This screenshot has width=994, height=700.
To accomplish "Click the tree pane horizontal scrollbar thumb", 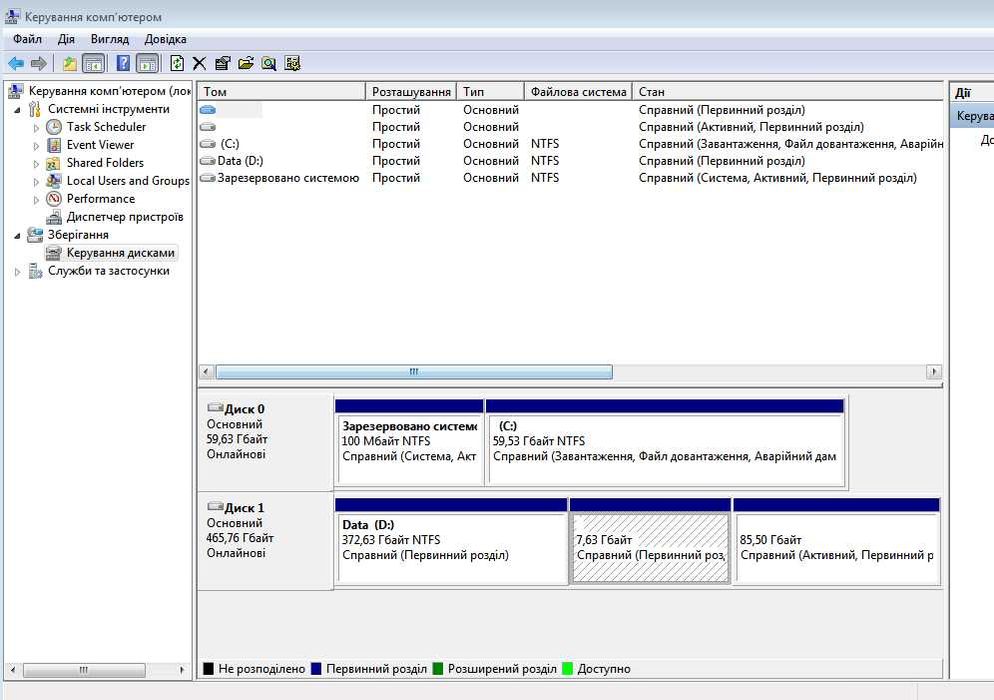I will 84,670.
